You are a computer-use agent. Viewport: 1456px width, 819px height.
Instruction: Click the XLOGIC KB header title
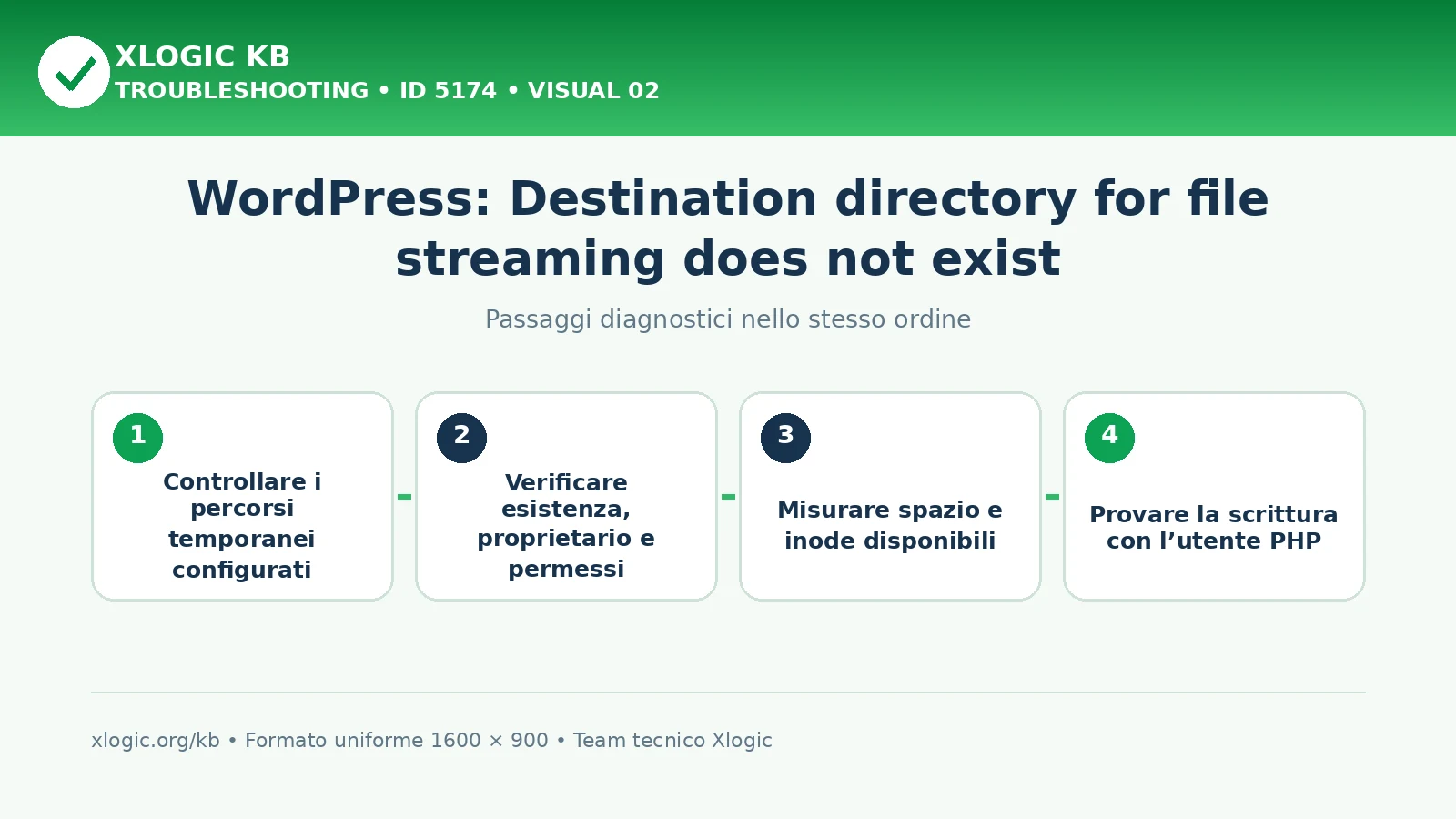(x=202, y=56)
